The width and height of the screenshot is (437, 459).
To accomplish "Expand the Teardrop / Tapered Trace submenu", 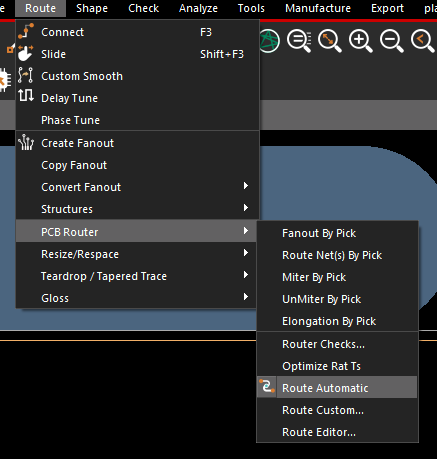I will tap(136, 276).
